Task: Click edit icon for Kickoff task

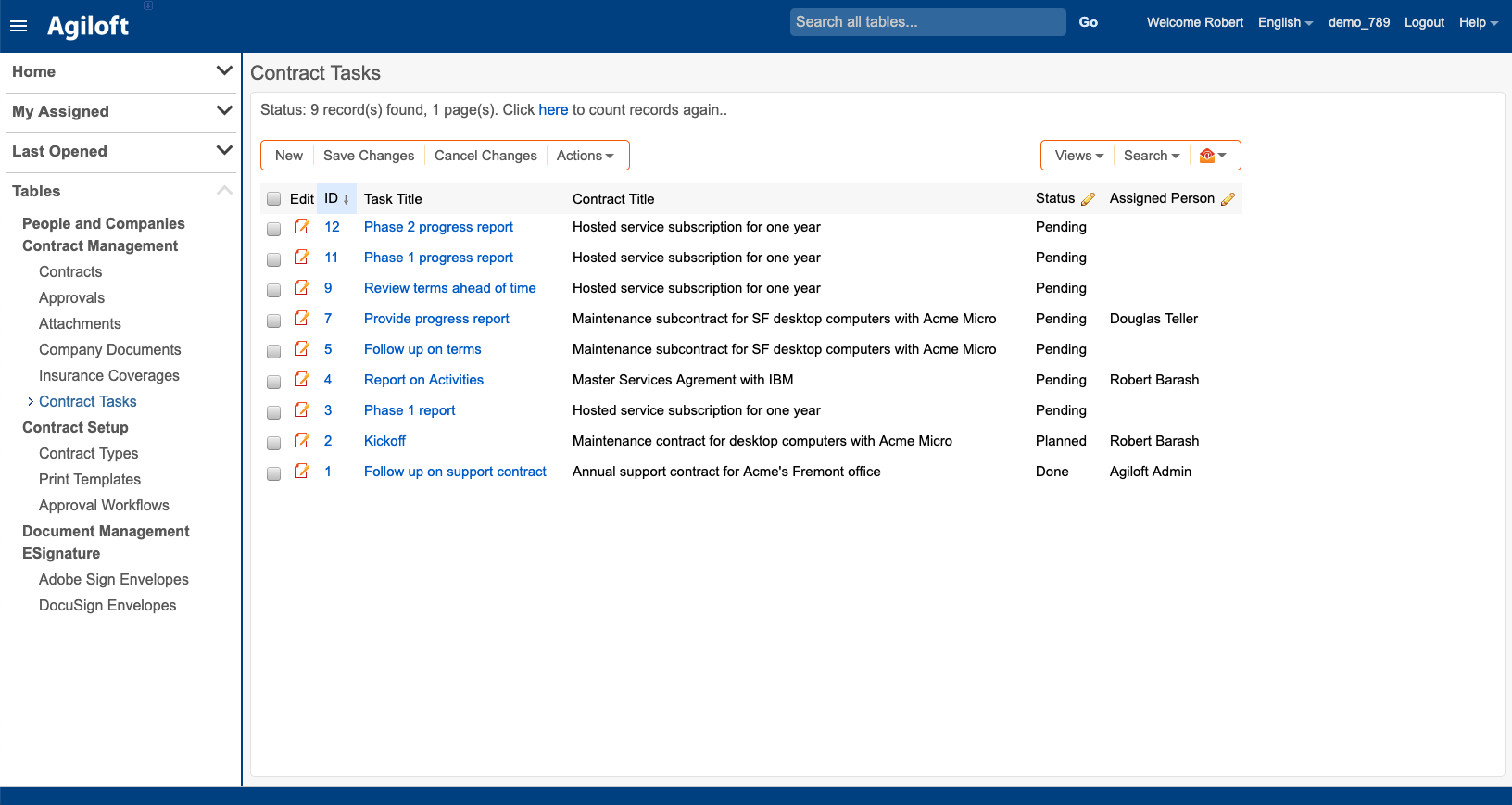Action: (301, 441)
